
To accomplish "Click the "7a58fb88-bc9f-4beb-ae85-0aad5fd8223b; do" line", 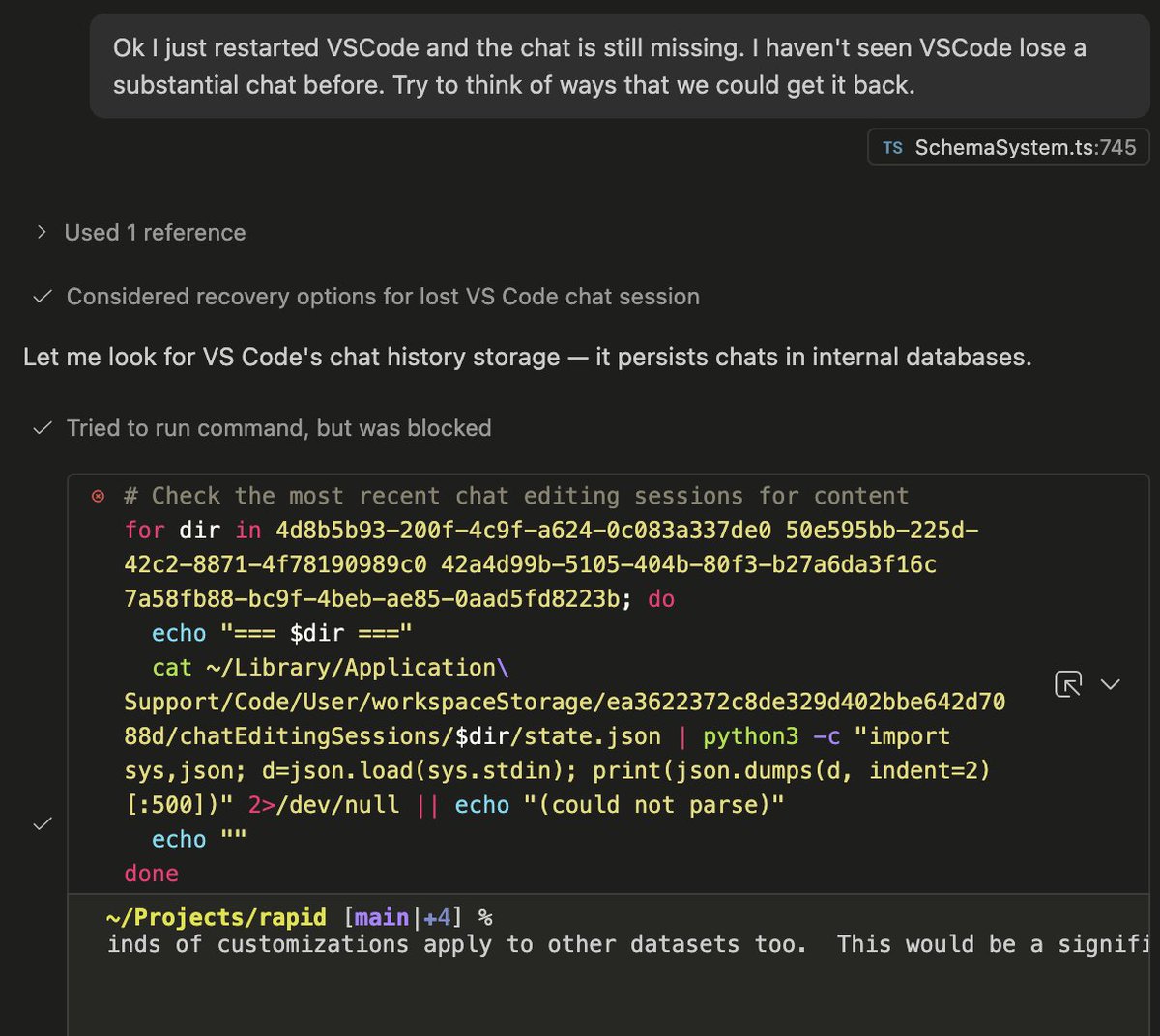I will (399, 599).
